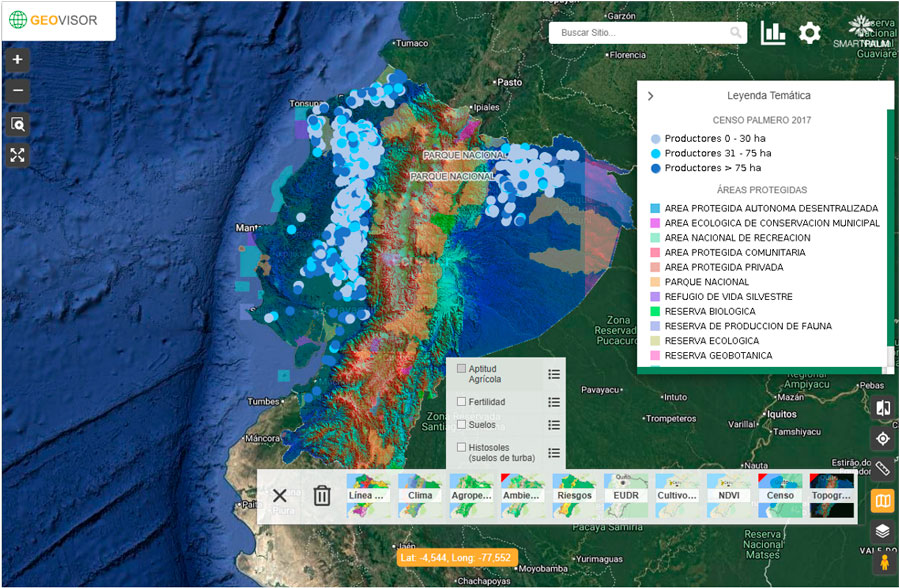The height and width of the screenshot is (588, 900).
Task: Open the layers stack icon
Action: tap(882, 531)
